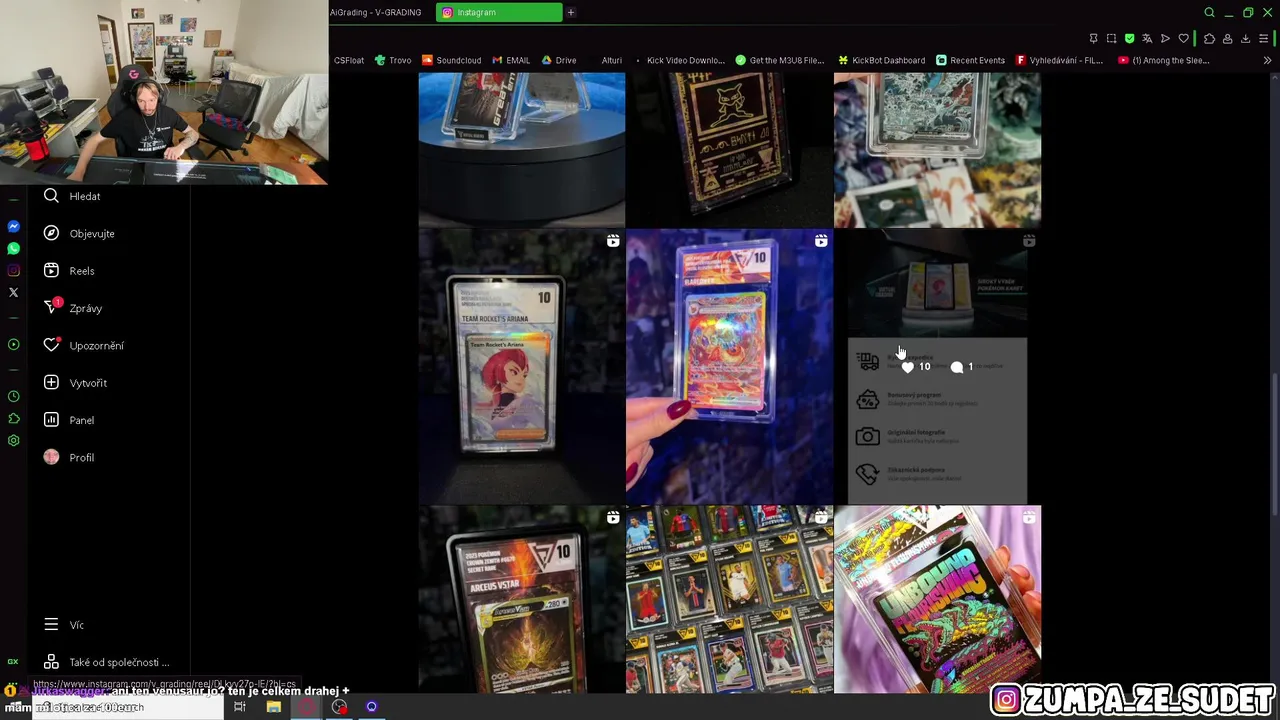Open the CSFloat bookmark
Viewport: 1280px width, 720px height.
coord(349,60)
